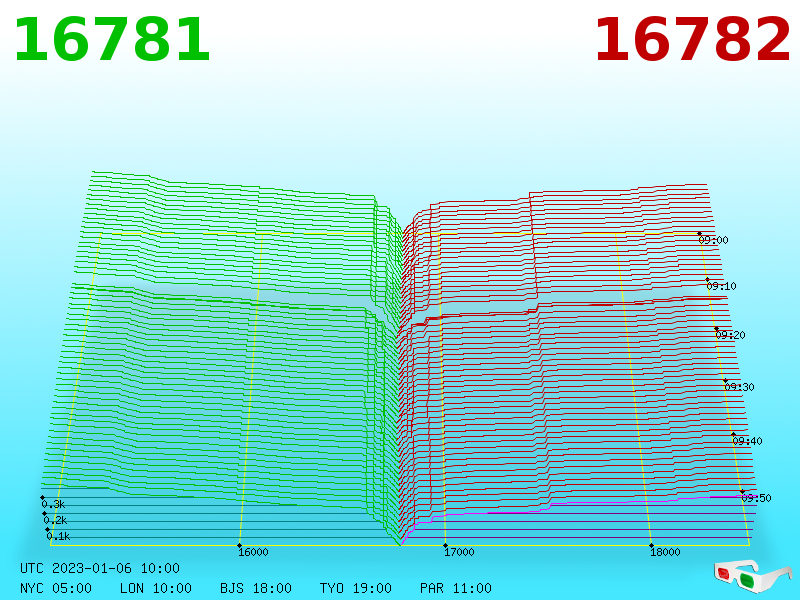
Task: Click the LON 10:00 time
Action: [156, 588]
